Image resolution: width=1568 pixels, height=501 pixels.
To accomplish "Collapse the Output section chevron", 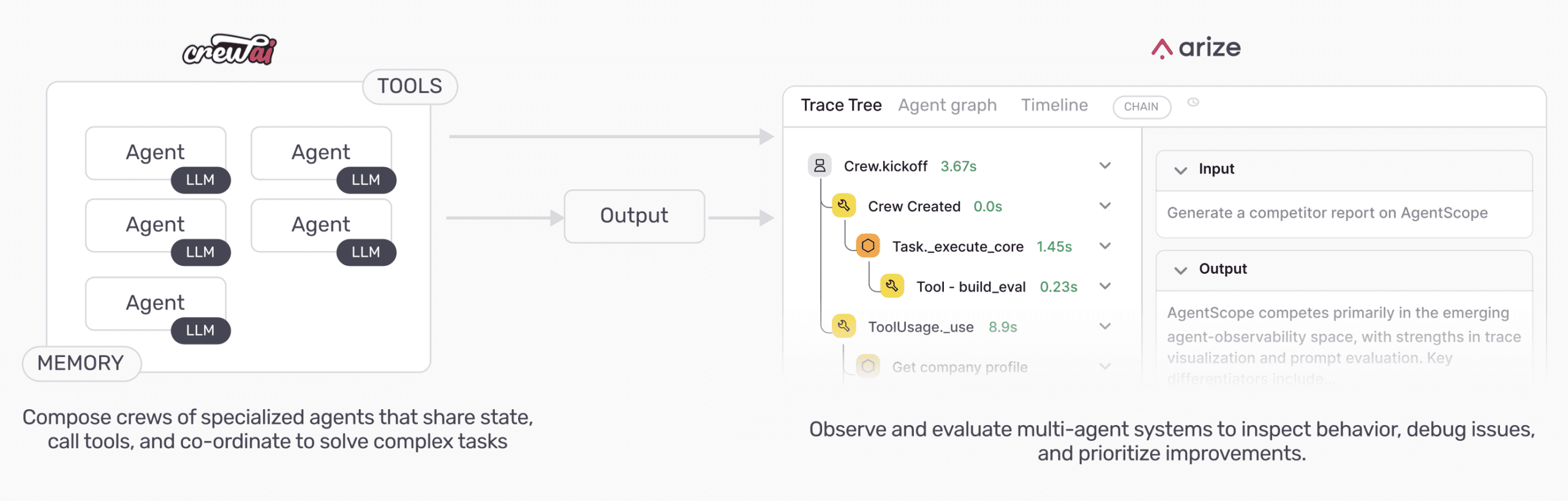I will (x=1180, y=270).
